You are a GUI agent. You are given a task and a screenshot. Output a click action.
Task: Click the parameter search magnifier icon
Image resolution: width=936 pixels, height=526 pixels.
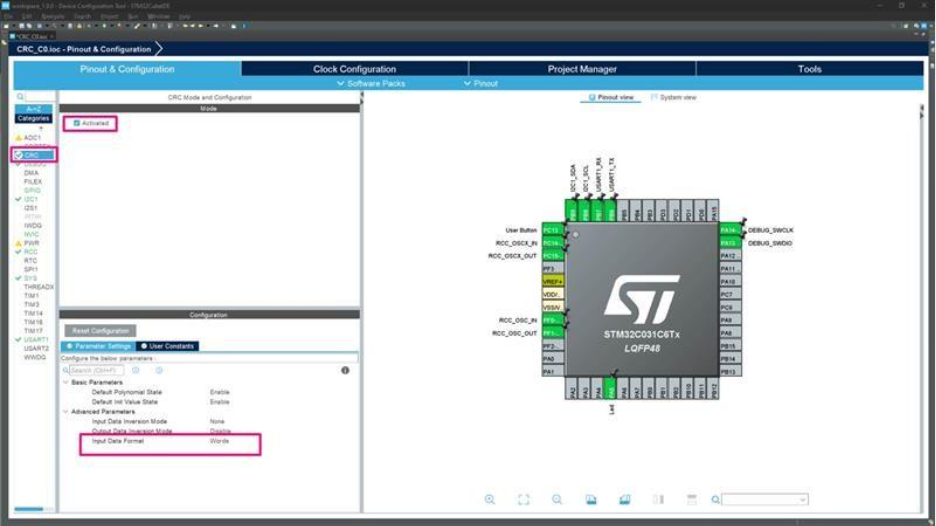pos(66,370)
